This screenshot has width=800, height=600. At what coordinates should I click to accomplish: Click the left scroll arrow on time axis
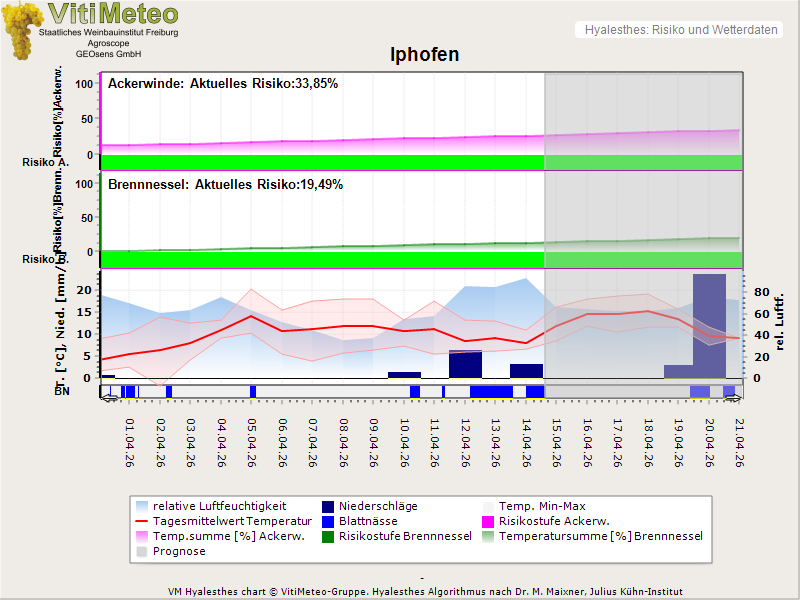(x=108, y=397)
